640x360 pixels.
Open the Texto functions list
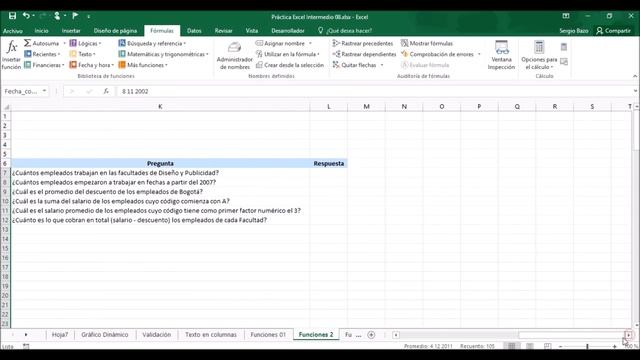(82, 54)
